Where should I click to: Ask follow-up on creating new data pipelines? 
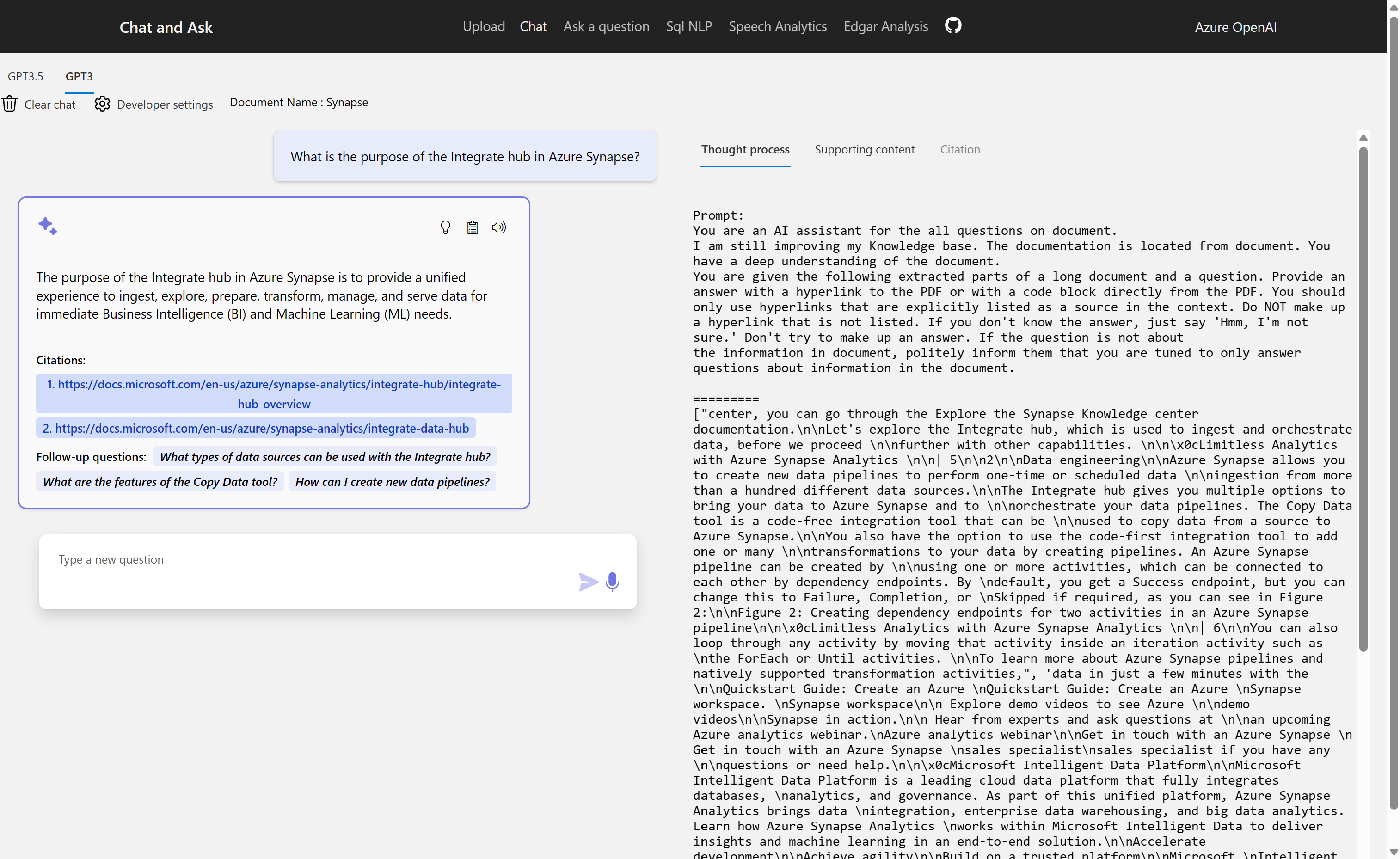click(392, 481)
